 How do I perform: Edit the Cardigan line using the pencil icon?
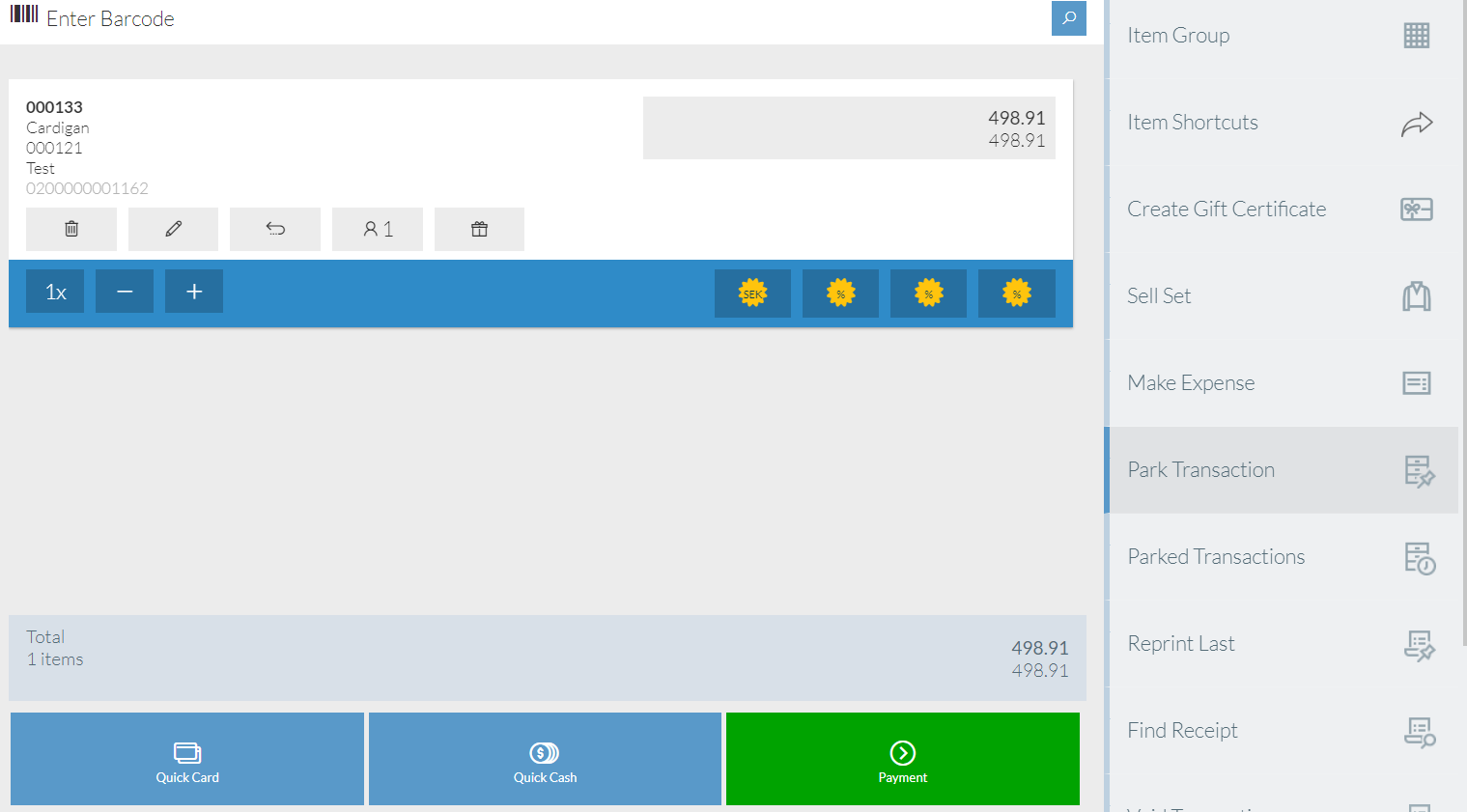tap(174, 229)
